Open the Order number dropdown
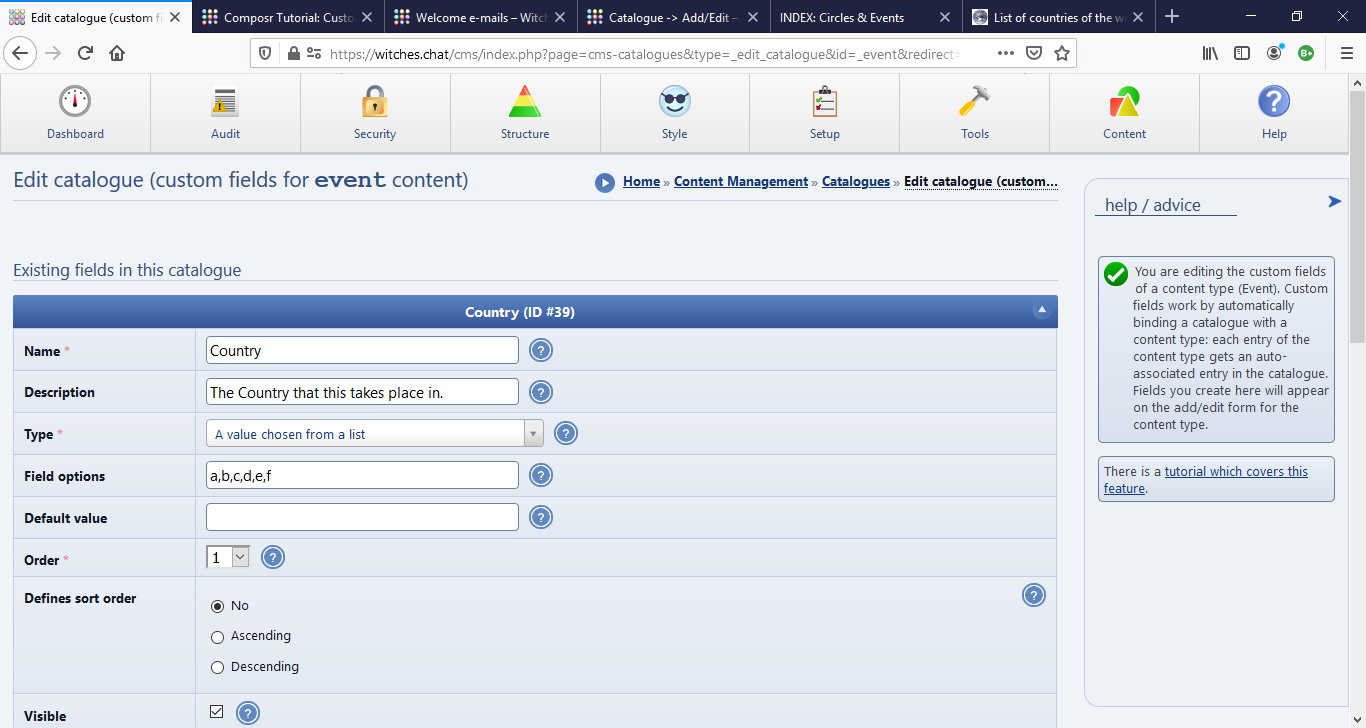The height and width of the screenshot is (728, 1366). 228,558
